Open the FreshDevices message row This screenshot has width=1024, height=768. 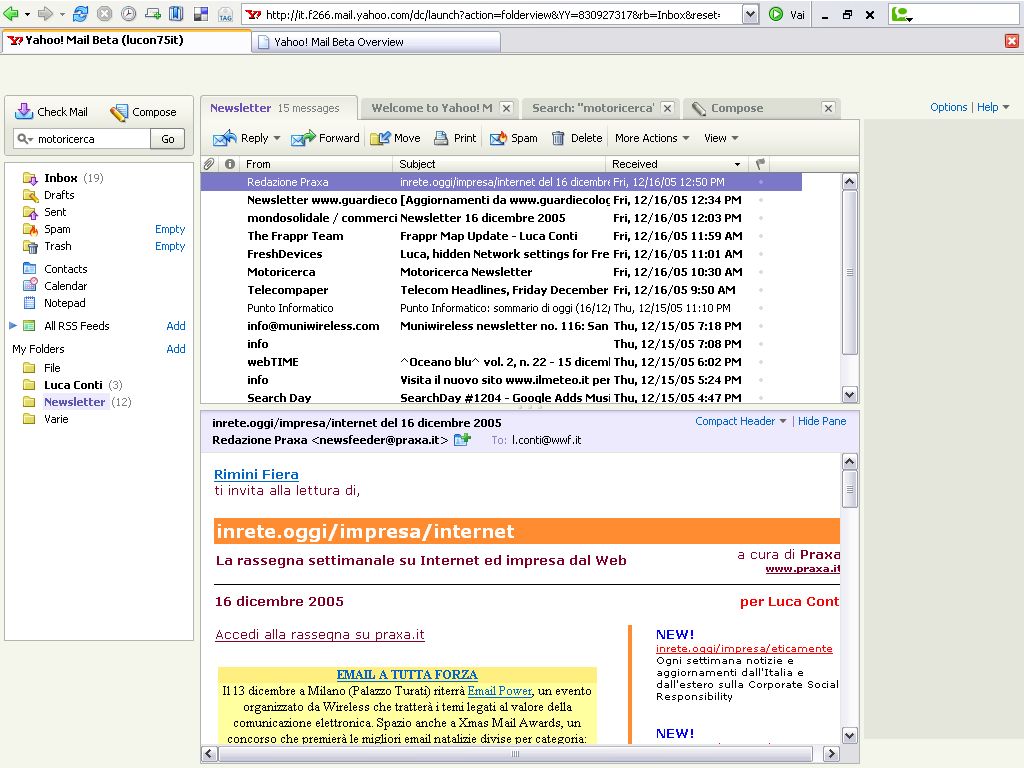[501, 254]
